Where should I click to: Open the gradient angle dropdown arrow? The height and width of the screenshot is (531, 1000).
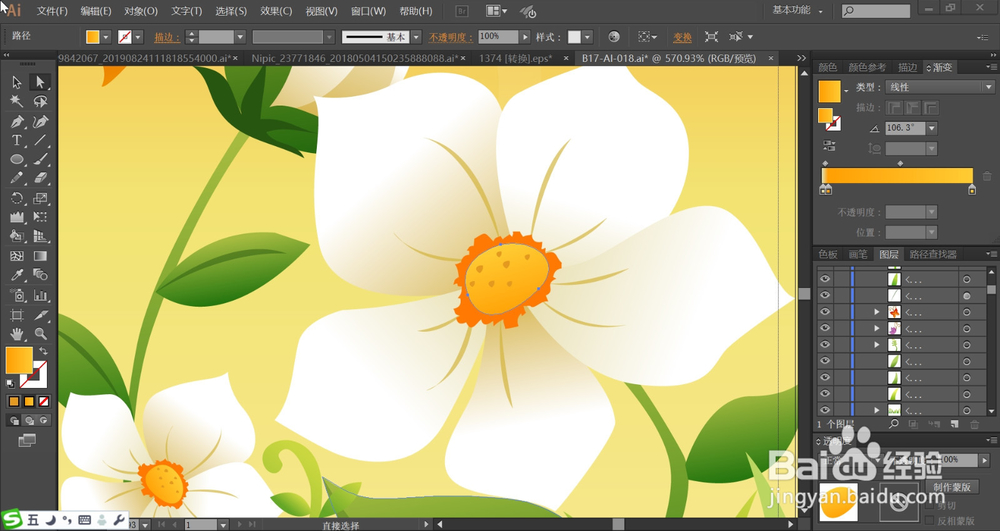932,128
